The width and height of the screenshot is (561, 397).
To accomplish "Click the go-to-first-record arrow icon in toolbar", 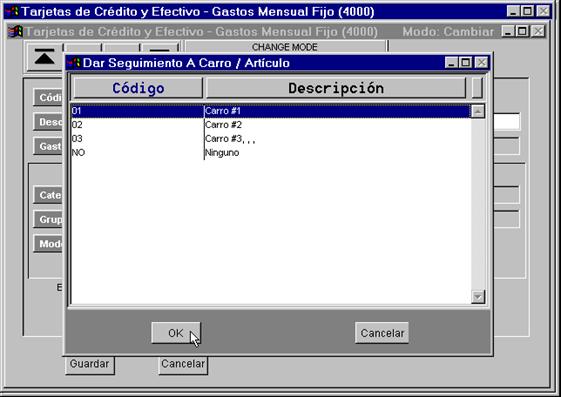I will pos(45,57).
